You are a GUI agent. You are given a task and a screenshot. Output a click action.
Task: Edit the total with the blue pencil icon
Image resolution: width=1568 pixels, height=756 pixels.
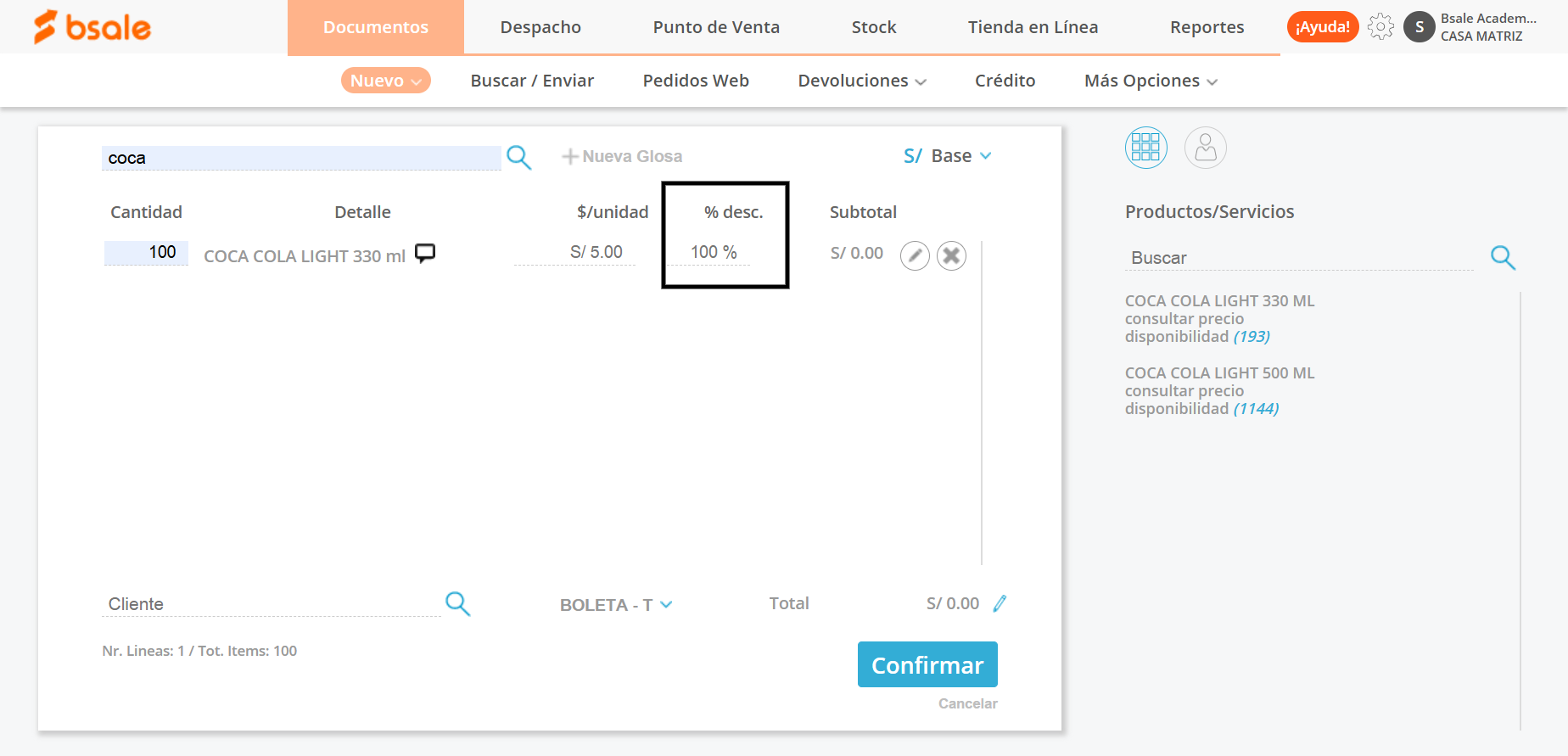tap(1000, 603)
